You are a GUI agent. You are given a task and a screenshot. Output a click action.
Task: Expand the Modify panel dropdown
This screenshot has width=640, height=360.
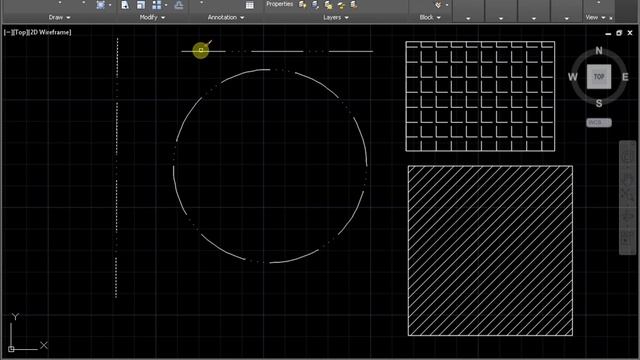pyautogui.click(x=152, y=18)
